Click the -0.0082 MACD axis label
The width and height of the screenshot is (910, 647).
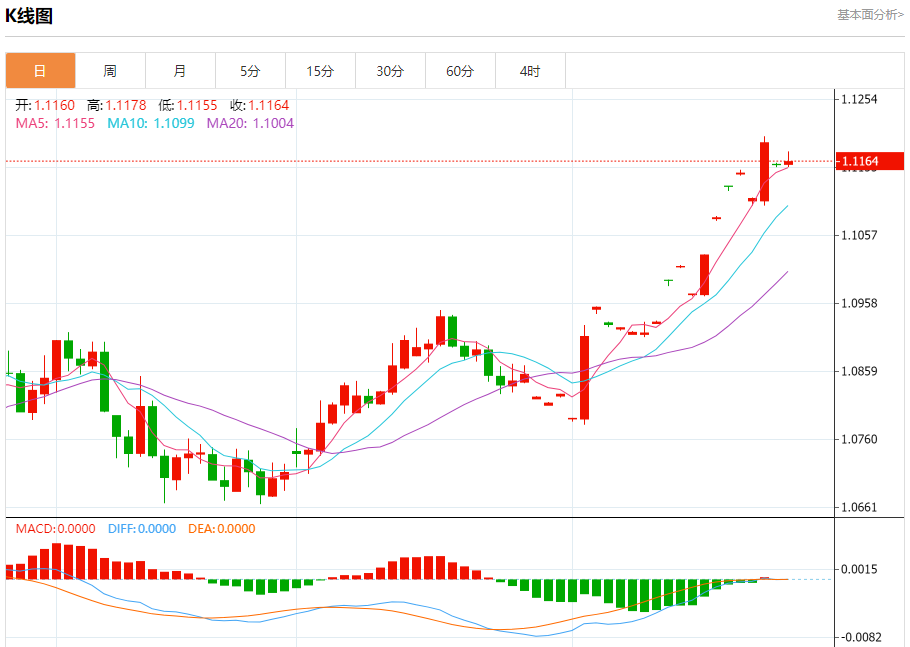(x=861, y=637)
